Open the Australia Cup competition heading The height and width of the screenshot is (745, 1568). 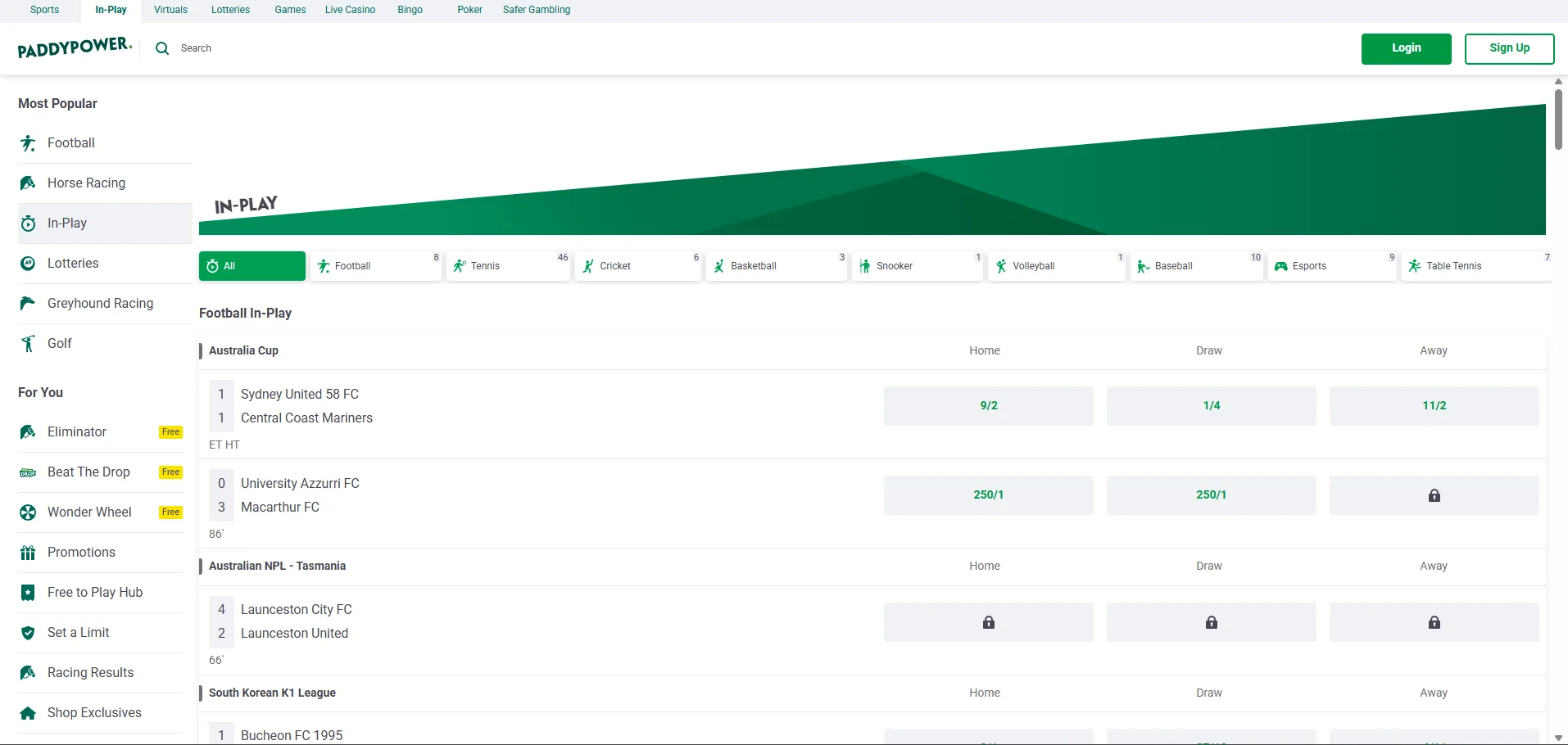tap(243, 350)
